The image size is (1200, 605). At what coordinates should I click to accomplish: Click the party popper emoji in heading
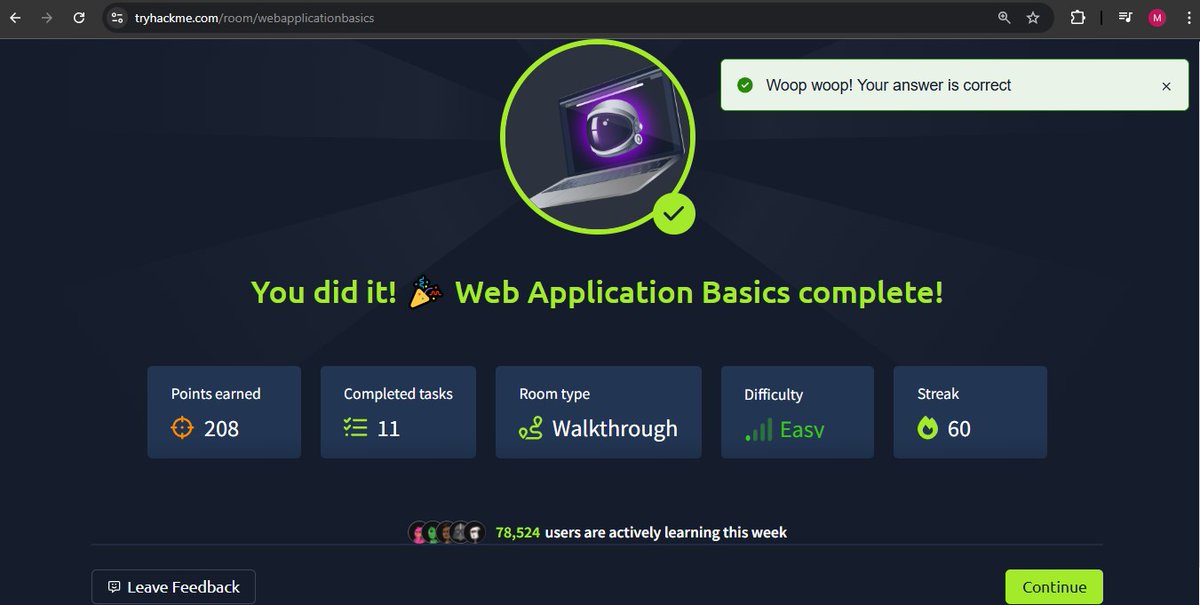click(426, 292)
